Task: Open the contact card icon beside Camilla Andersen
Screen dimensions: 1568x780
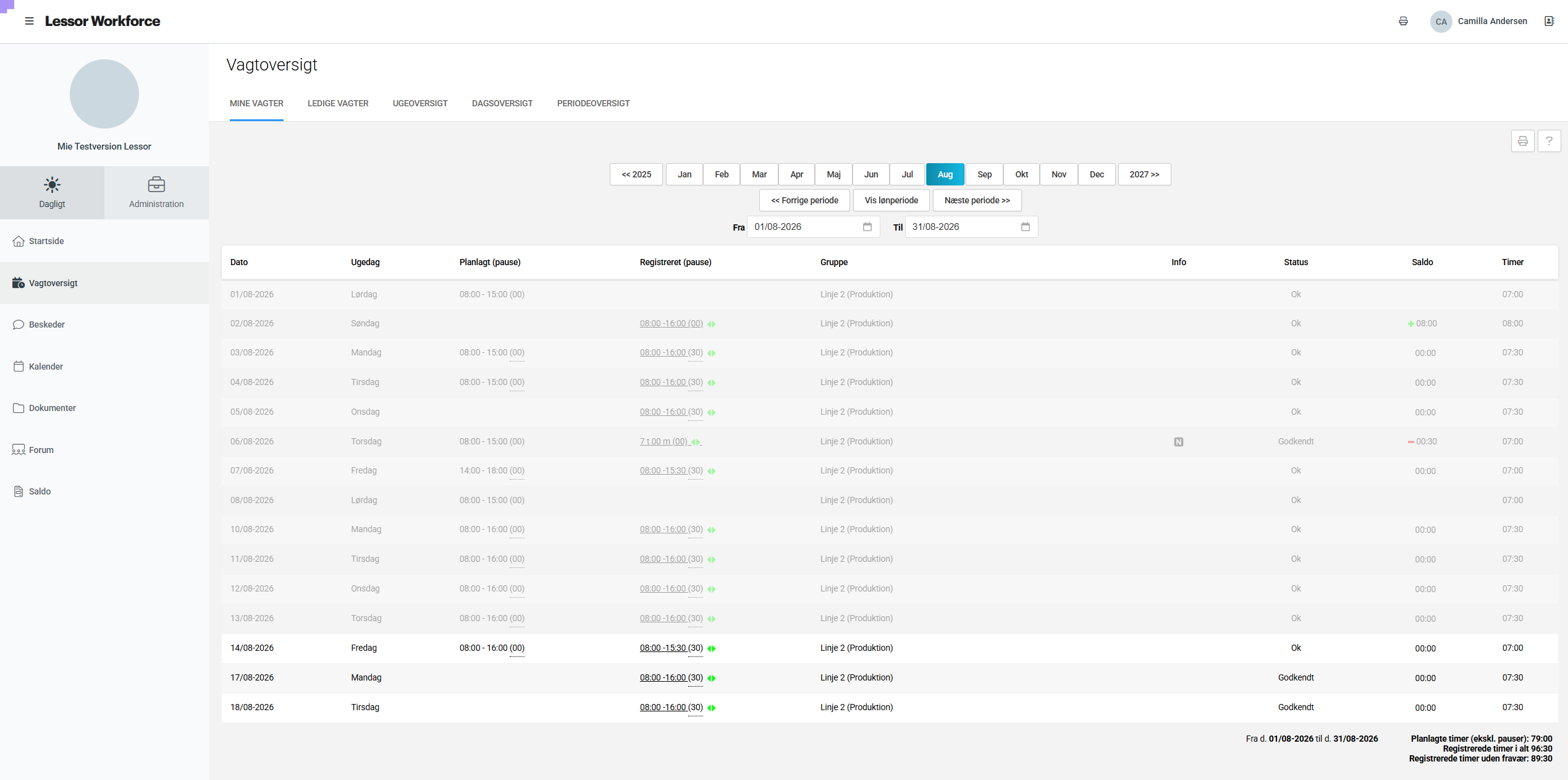Action: (x=1549, y=21)
